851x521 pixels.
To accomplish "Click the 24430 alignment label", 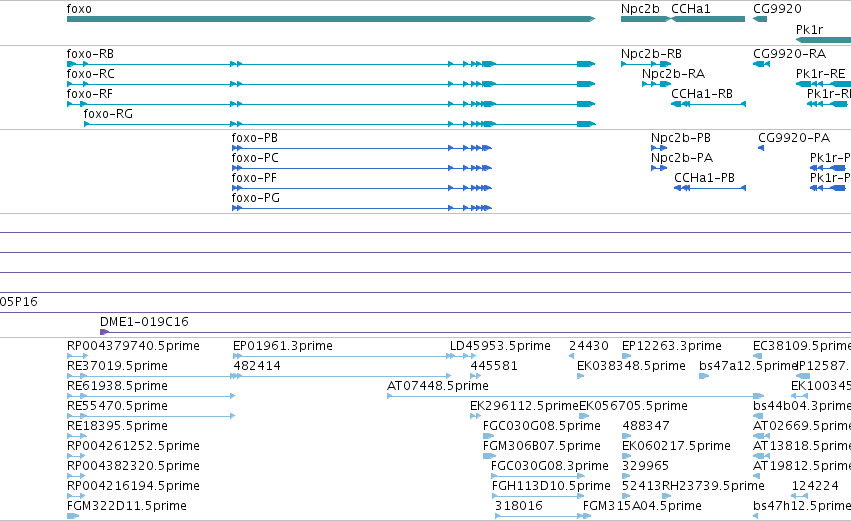I will pyautogui.click(x=589, y=346).
